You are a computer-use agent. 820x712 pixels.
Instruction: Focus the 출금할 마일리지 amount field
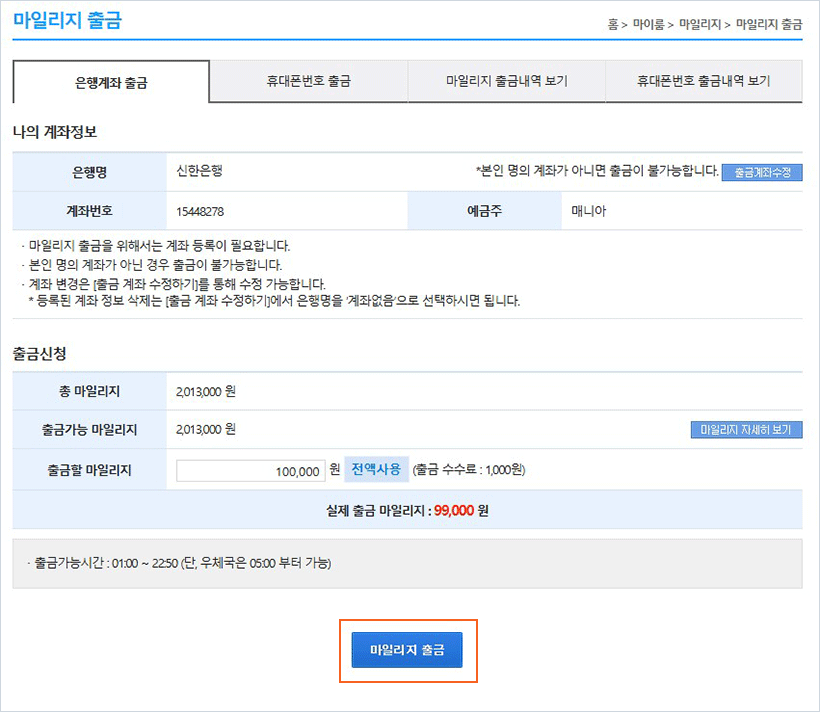click(250, 471)
